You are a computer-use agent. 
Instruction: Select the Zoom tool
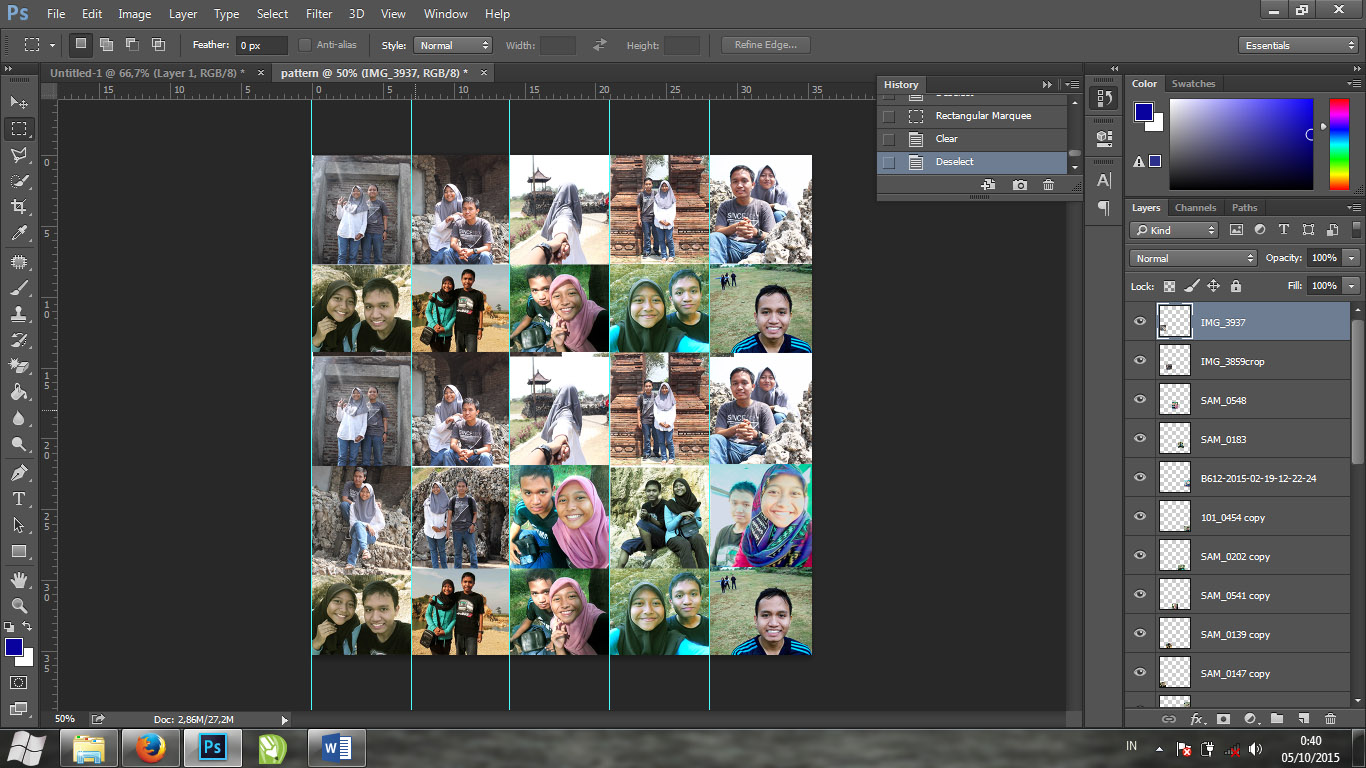click(x=19, y=606)
